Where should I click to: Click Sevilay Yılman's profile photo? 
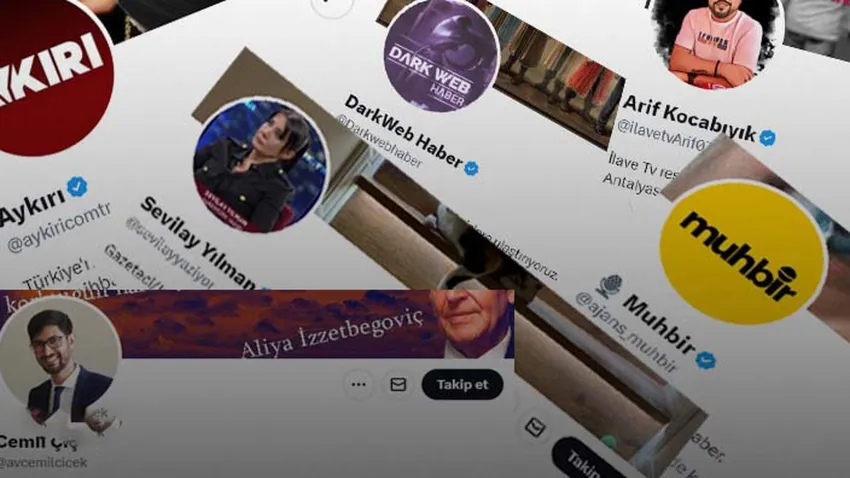[260, 165]
